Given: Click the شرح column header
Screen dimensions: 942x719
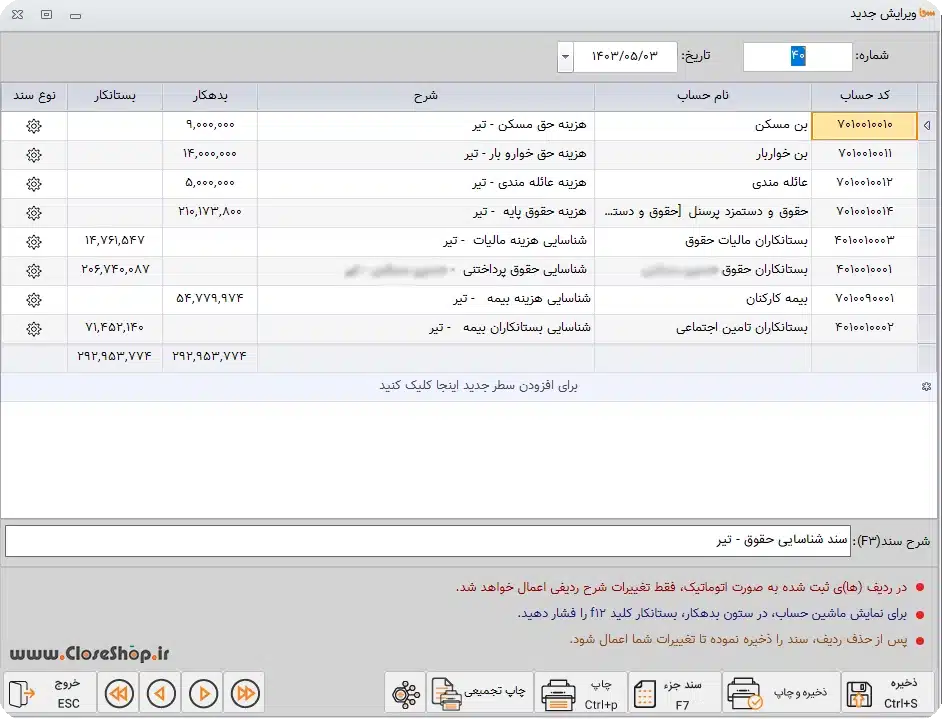Looking at the screenshot, I should tap(426, 96).
